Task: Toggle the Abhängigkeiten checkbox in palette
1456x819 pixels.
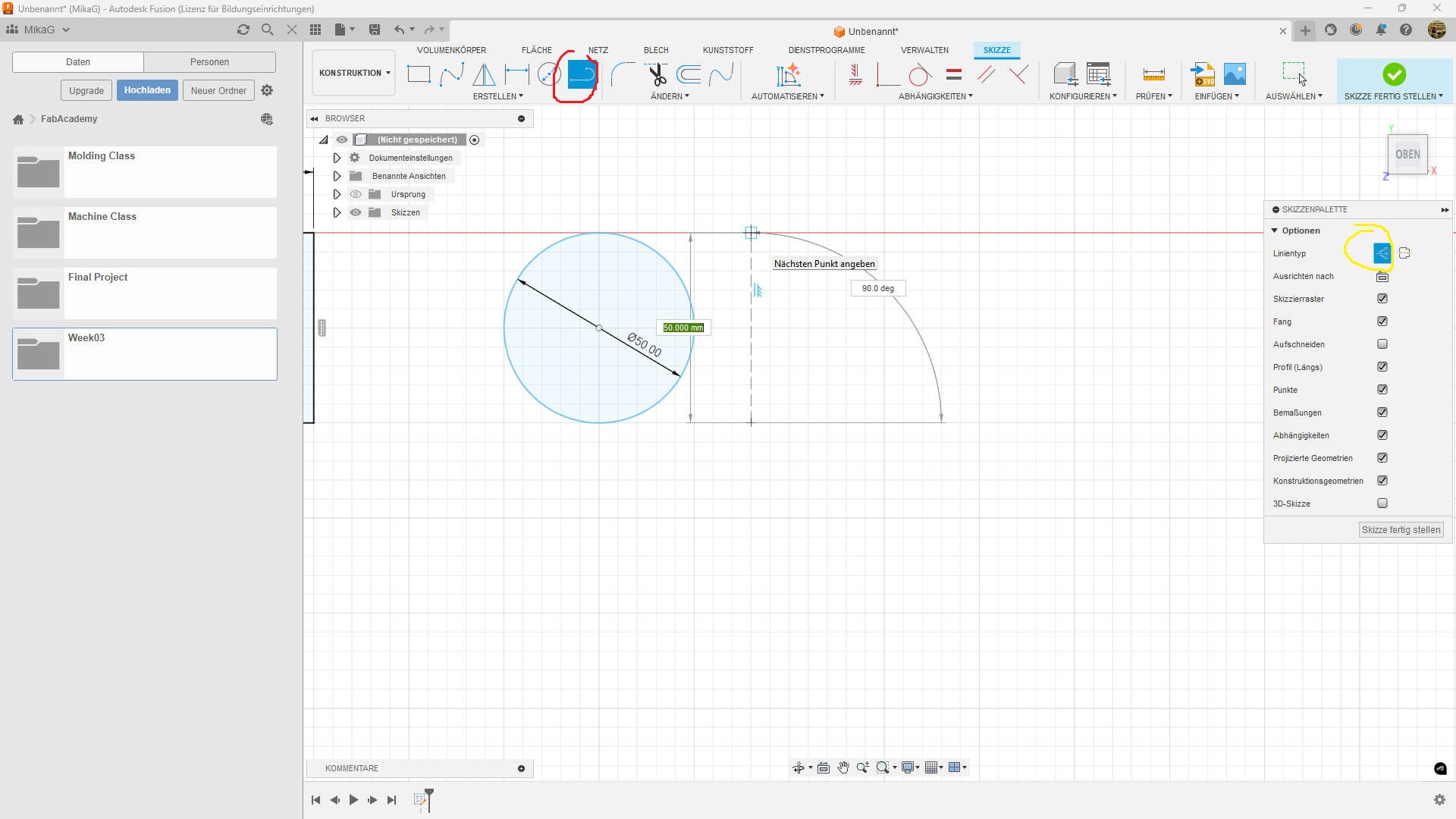Action: [1382, 435]
